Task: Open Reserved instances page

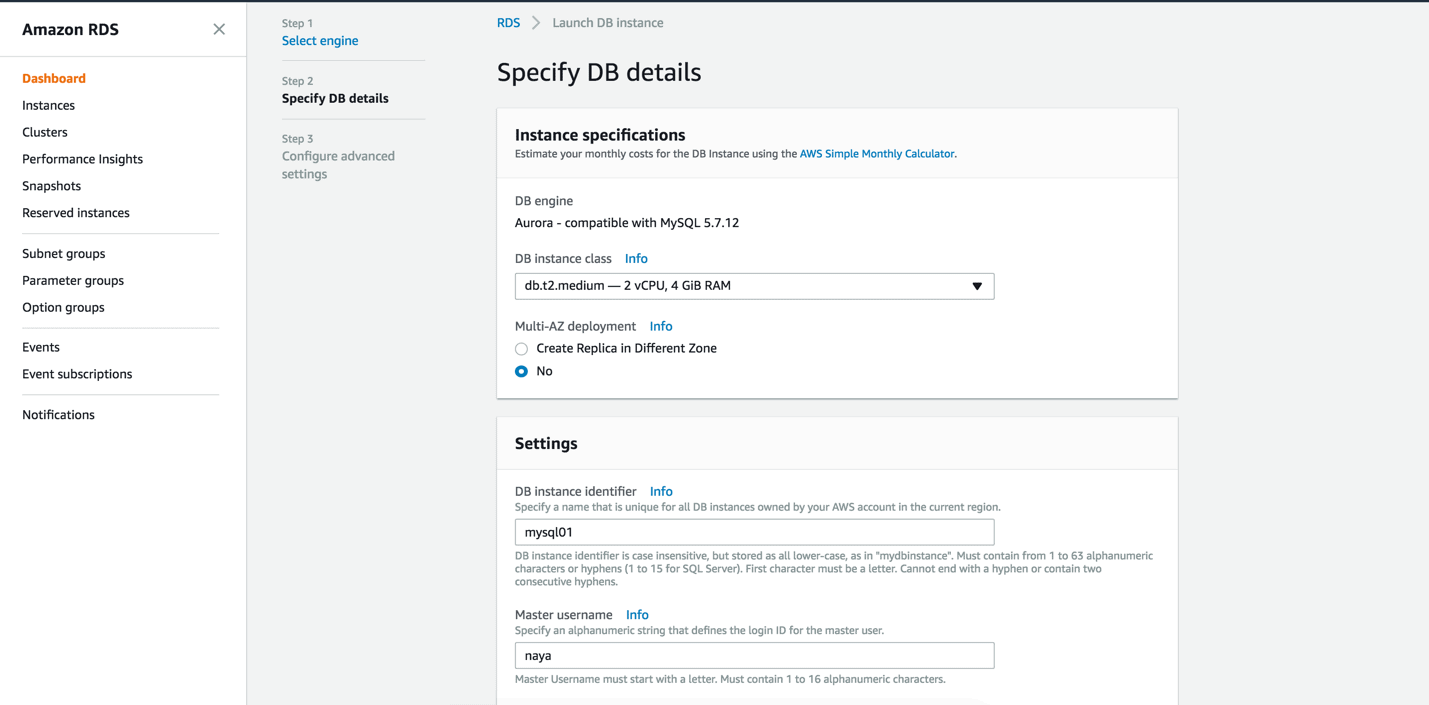Action: (76, 213)
